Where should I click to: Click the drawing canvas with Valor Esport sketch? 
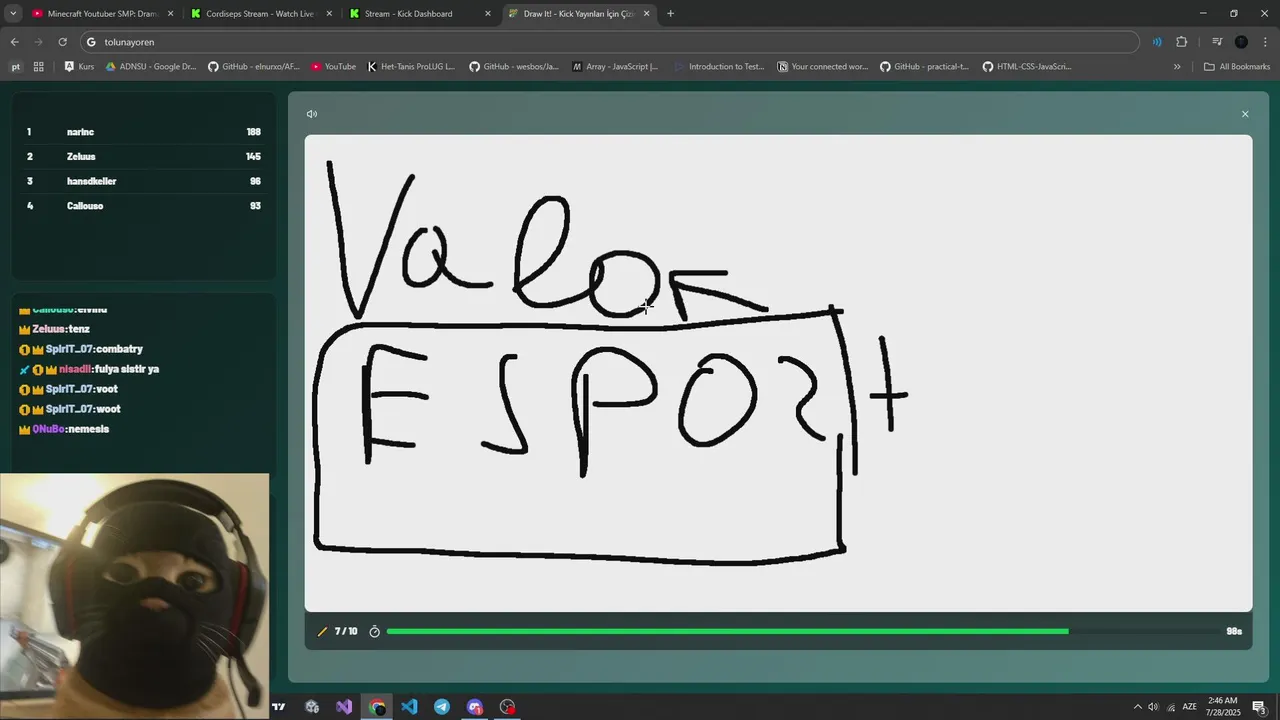778,373
